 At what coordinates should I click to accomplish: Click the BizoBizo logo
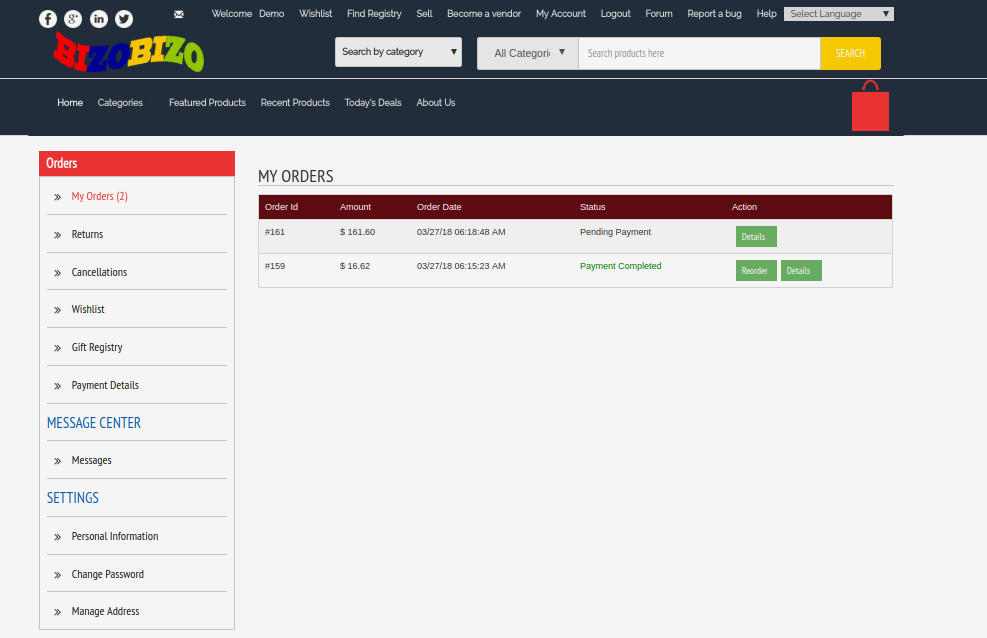129,52
